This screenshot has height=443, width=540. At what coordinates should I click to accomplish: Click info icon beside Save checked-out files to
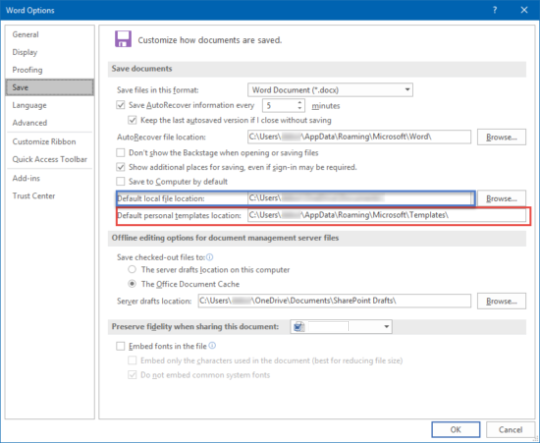(x=209, y=257)
